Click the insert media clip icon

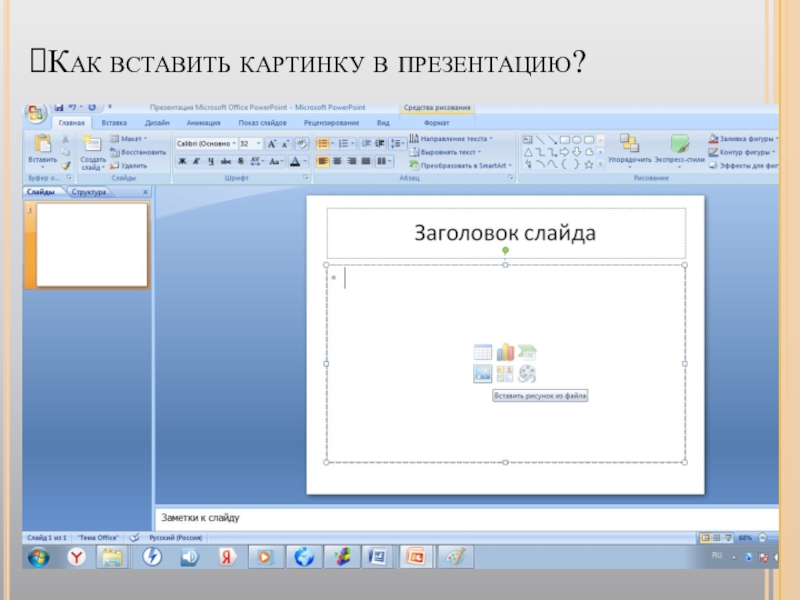click(x=527, y=374)
